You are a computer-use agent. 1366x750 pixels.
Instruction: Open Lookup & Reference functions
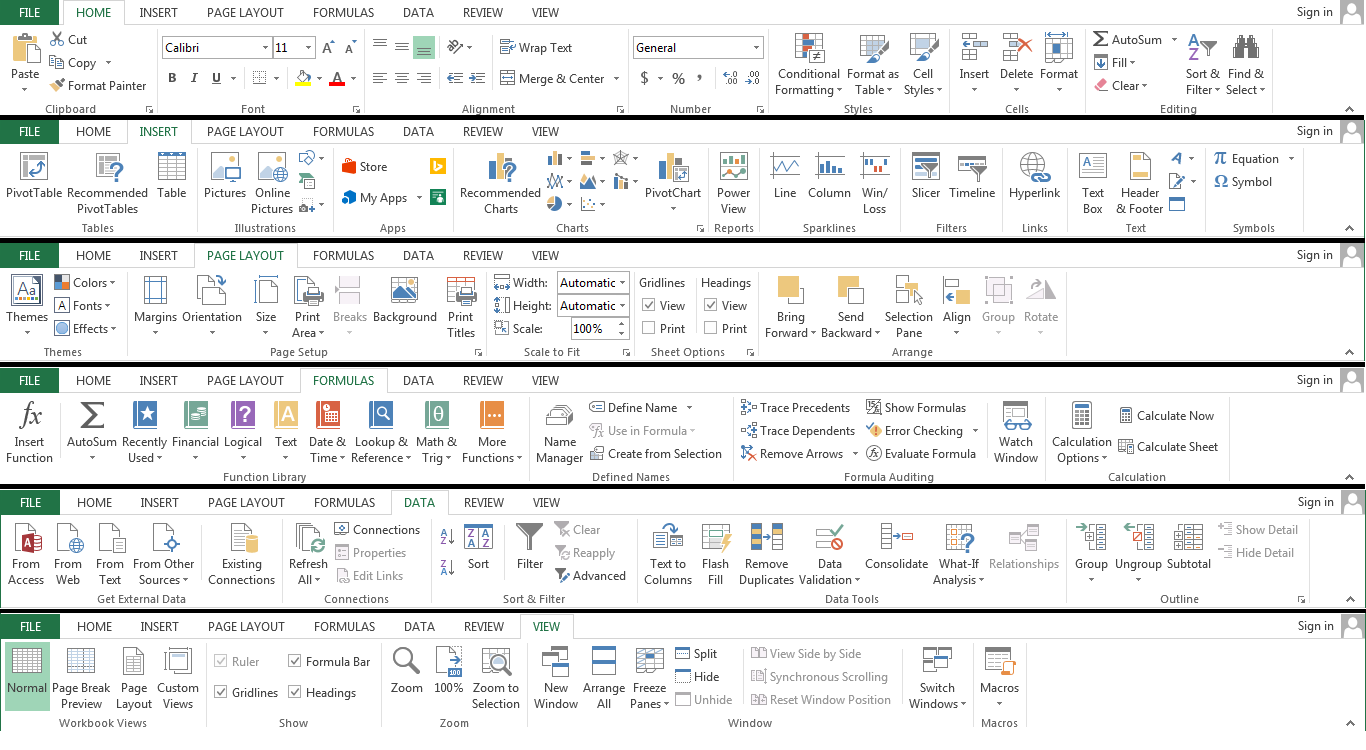point(381,431)
